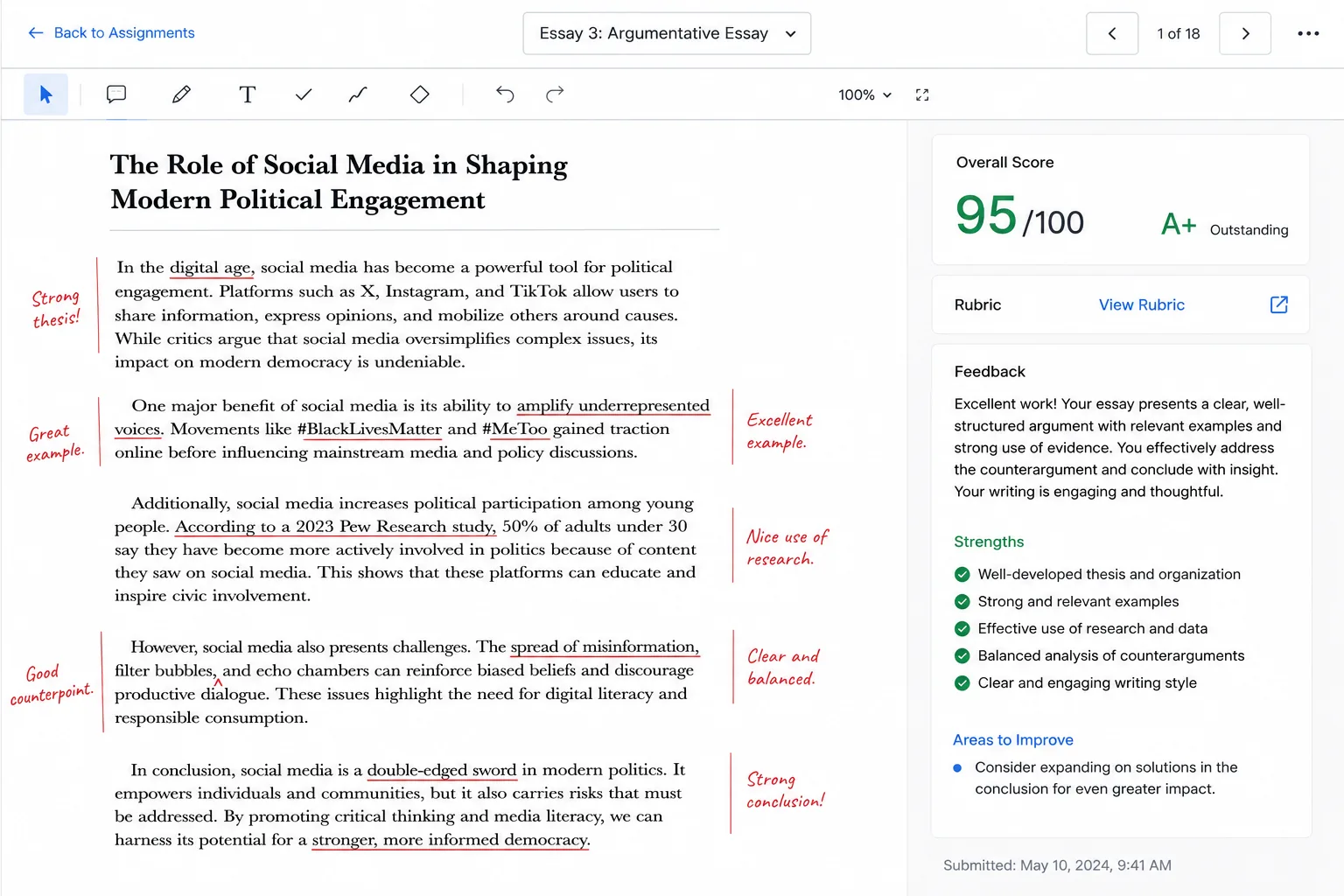Click Back to Assignments link
Screen dimensions: 1344x896
pos(111,33)
